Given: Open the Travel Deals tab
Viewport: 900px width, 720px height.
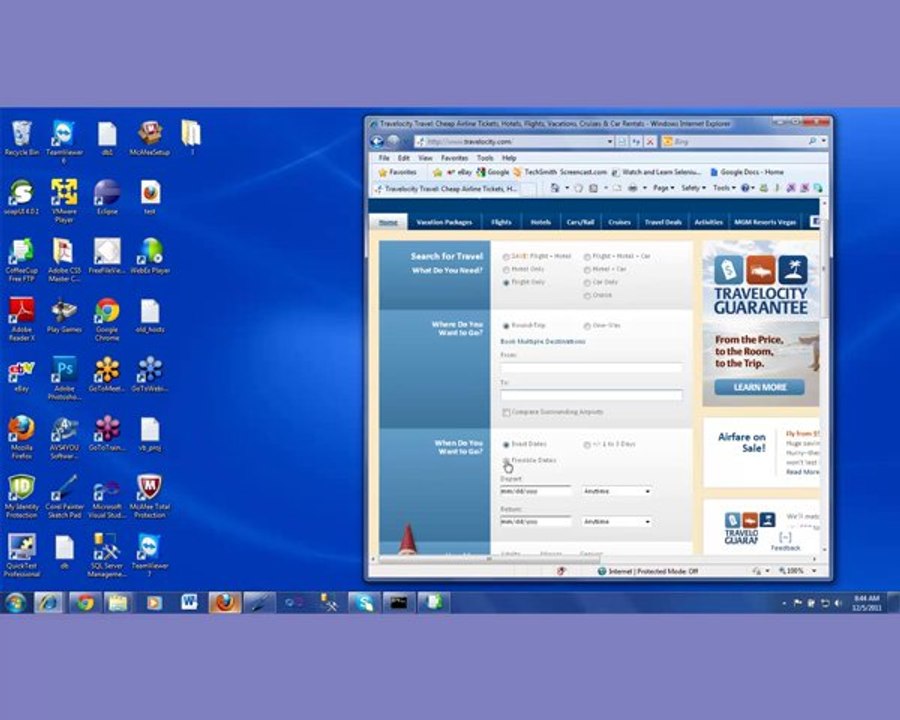Looking at the screenshot, I should coord(663,222).
